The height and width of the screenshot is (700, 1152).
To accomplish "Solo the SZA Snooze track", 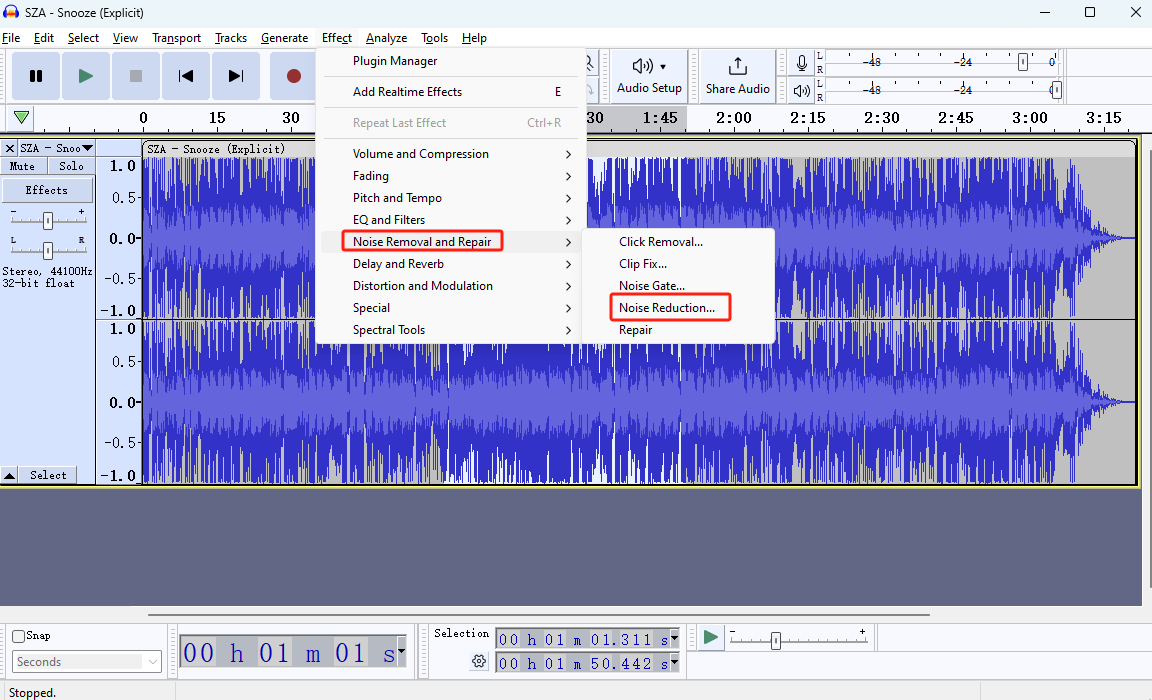I will [x=71, y=166].
